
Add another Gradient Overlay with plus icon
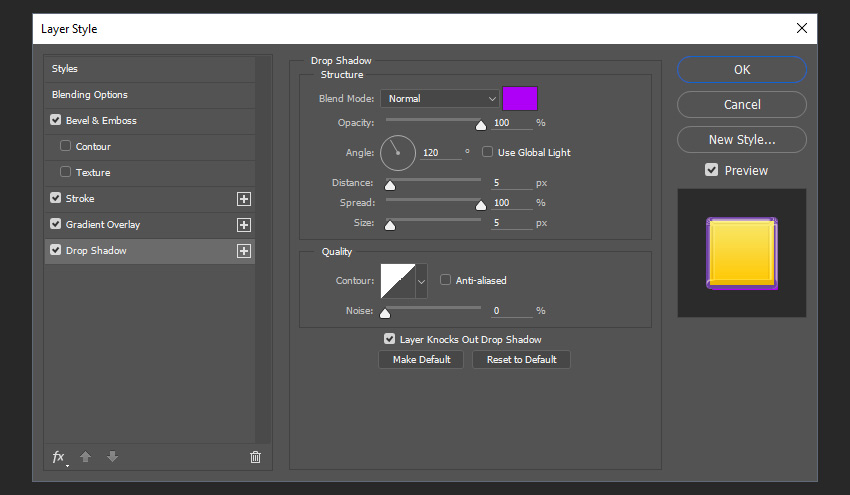[243, 225]
